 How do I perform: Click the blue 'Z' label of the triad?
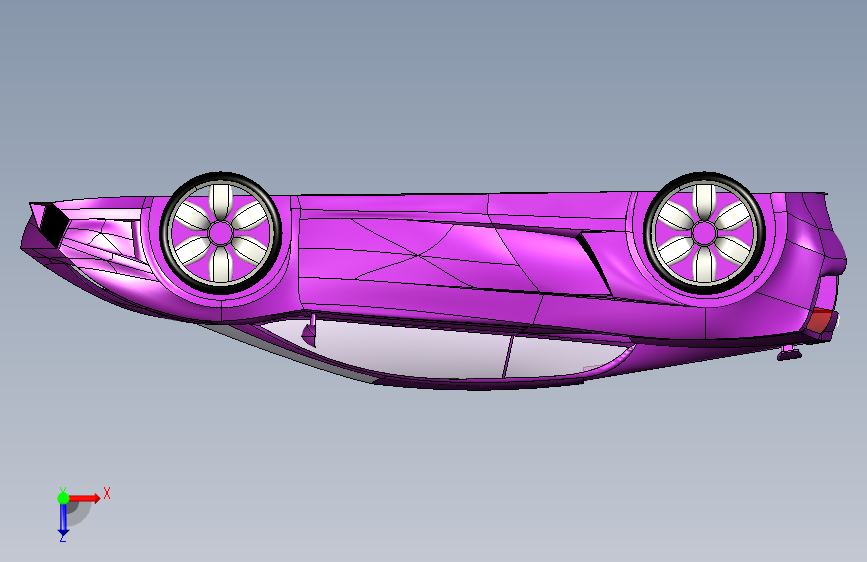[x=62, y=538]
